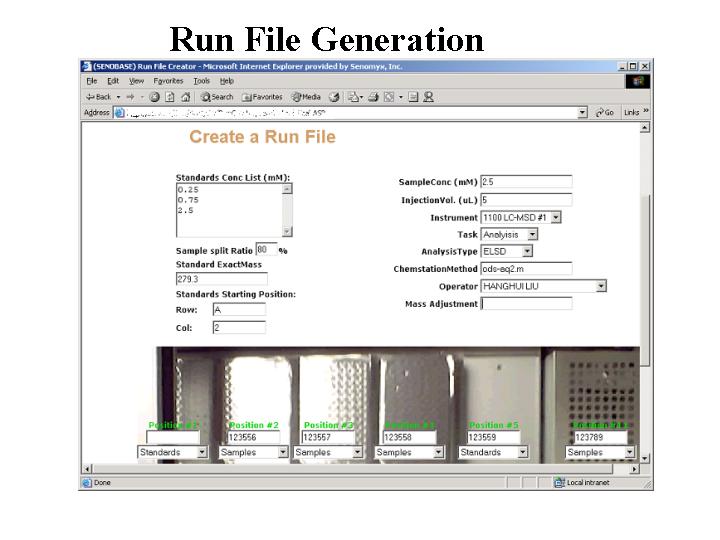
Task: Click the Standard ExactMass field
Action: click(x=222, y=279)
